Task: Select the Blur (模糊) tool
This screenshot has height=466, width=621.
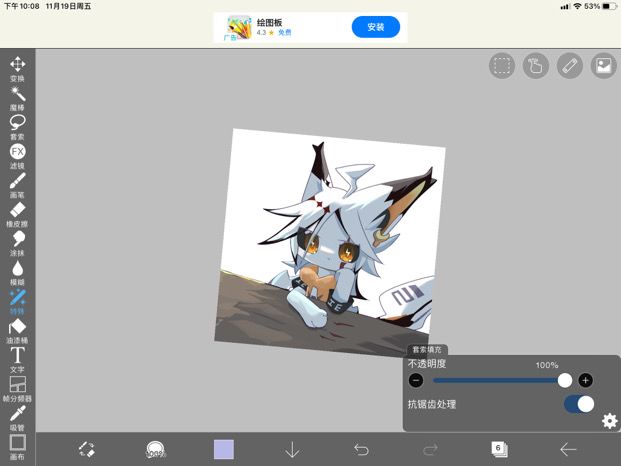Action: [x=17, y=273]
